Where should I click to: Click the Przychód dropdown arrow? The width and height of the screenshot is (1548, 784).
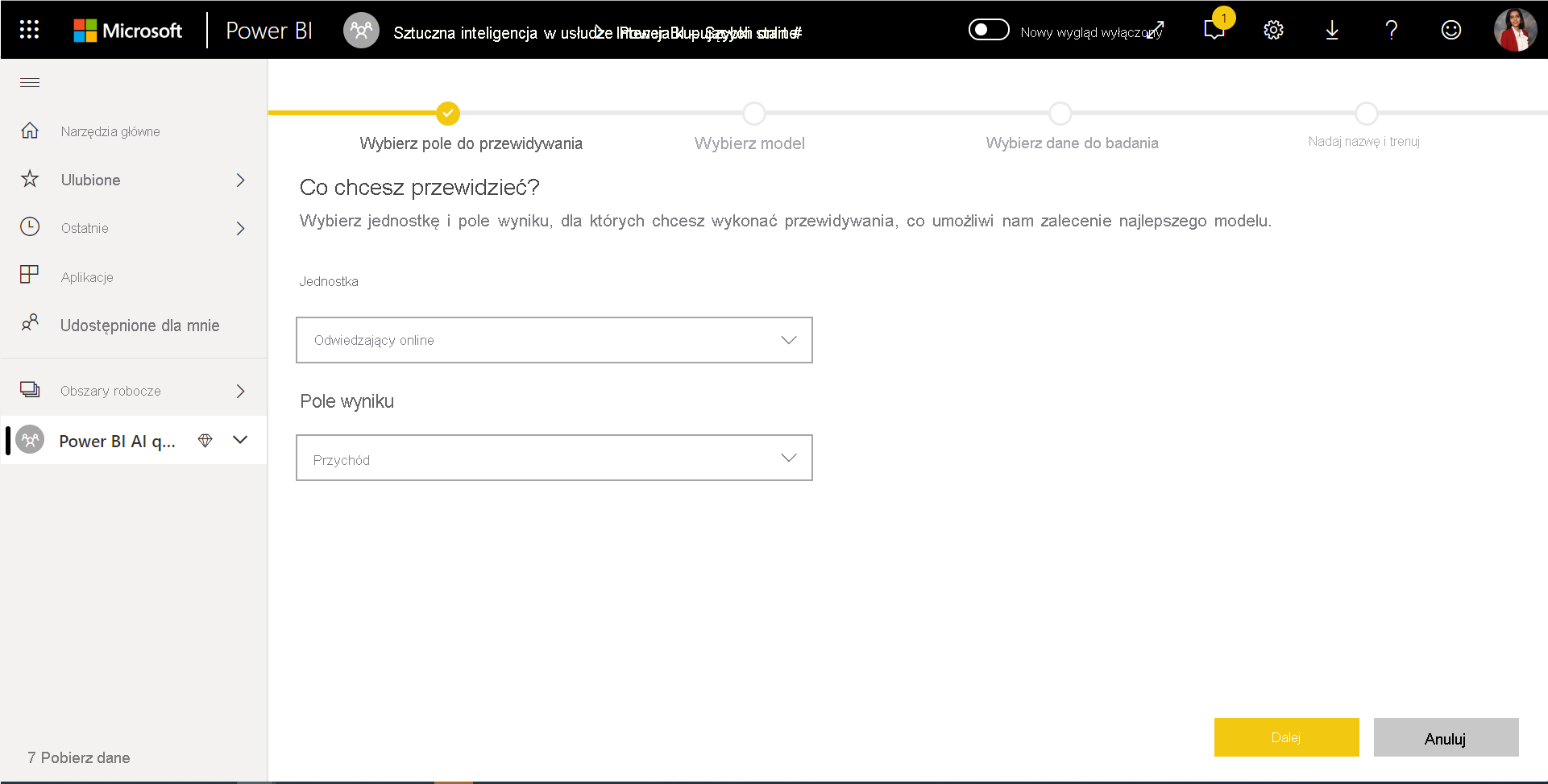[789, 458]
